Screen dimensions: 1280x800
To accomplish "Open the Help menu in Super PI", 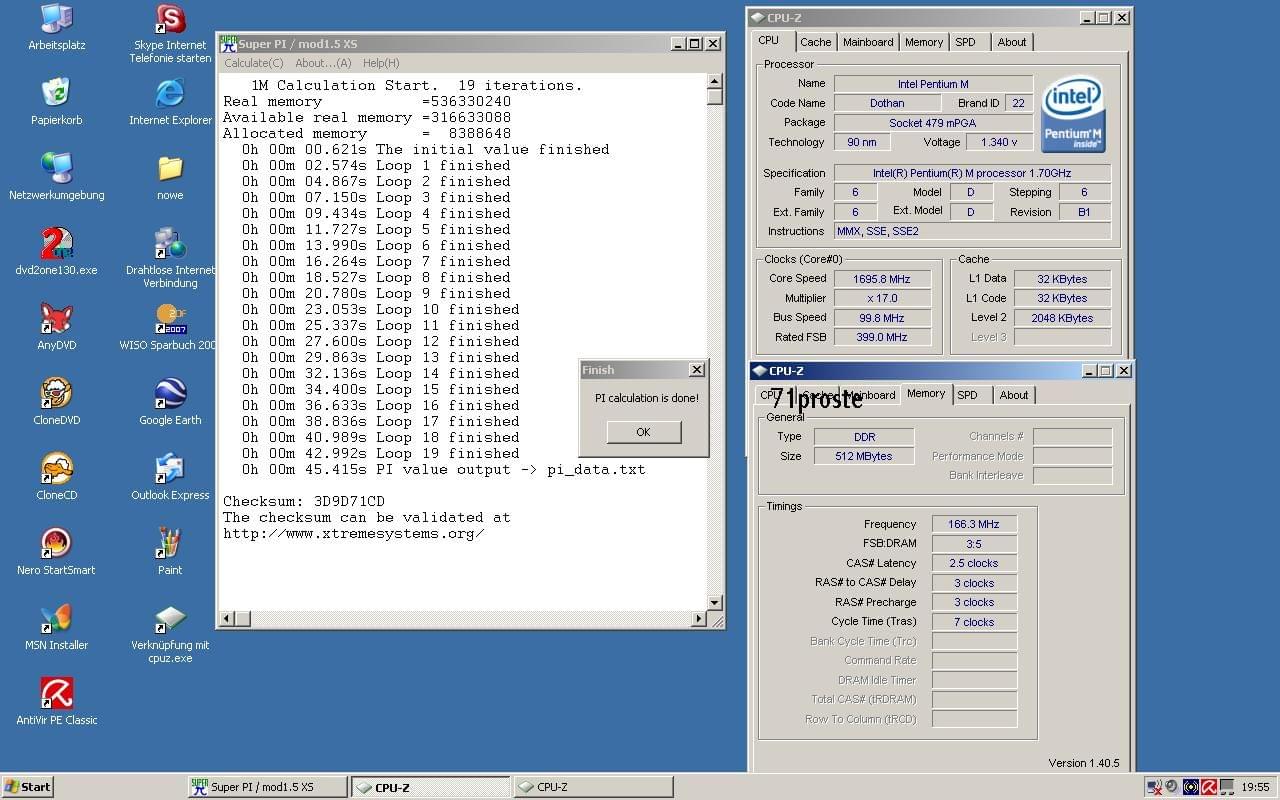I will pos(381,63).
